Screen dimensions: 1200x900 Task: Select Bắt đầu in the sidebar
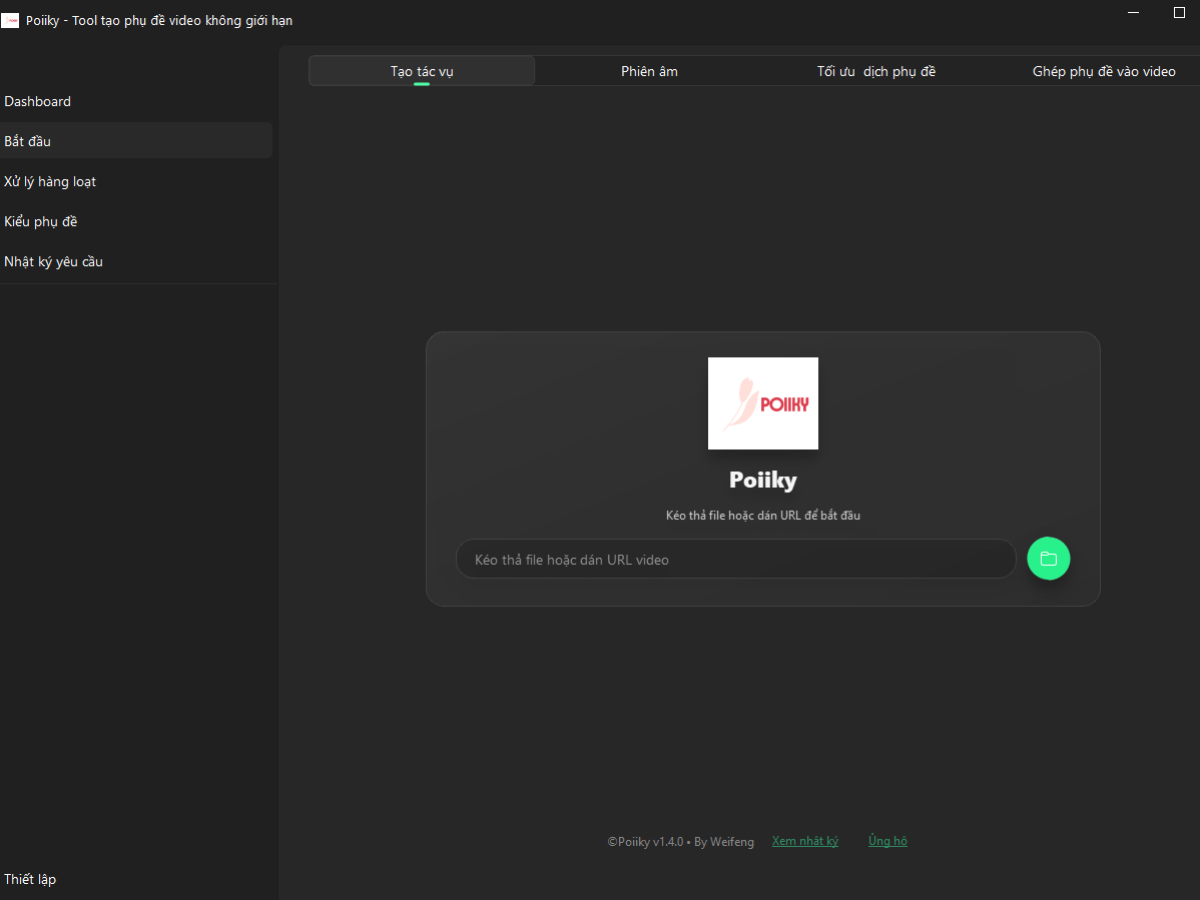pos(28,141)
